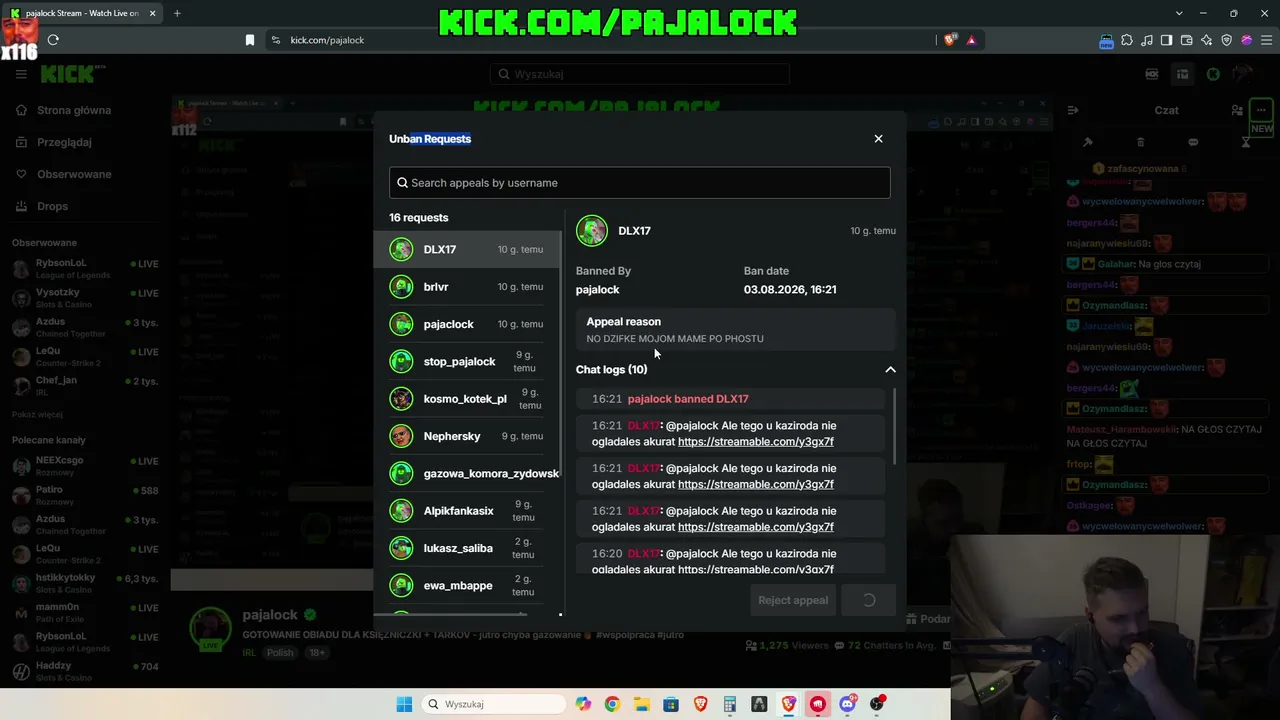Click the music note playlist icon
Screen dimensions: 1280x720
pos(1147,40)
